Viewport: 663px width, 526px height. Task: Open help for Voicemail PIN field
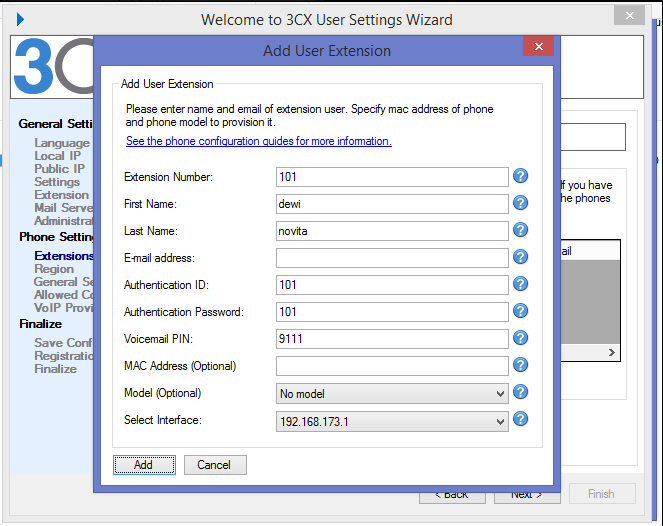[521, 338]
